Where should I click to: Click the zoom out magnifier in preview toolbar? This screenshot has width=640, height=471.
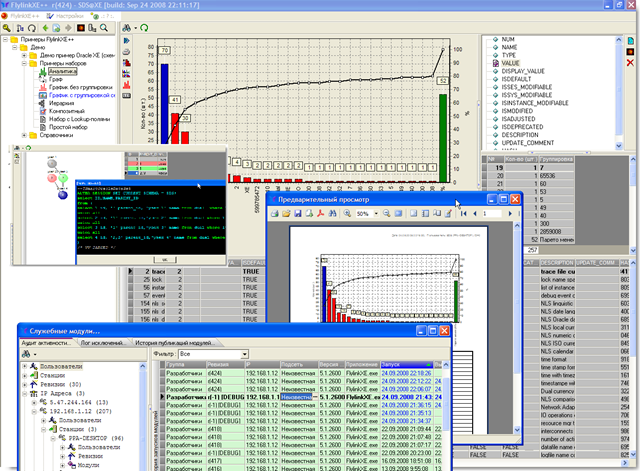click(x=386, y=213)
